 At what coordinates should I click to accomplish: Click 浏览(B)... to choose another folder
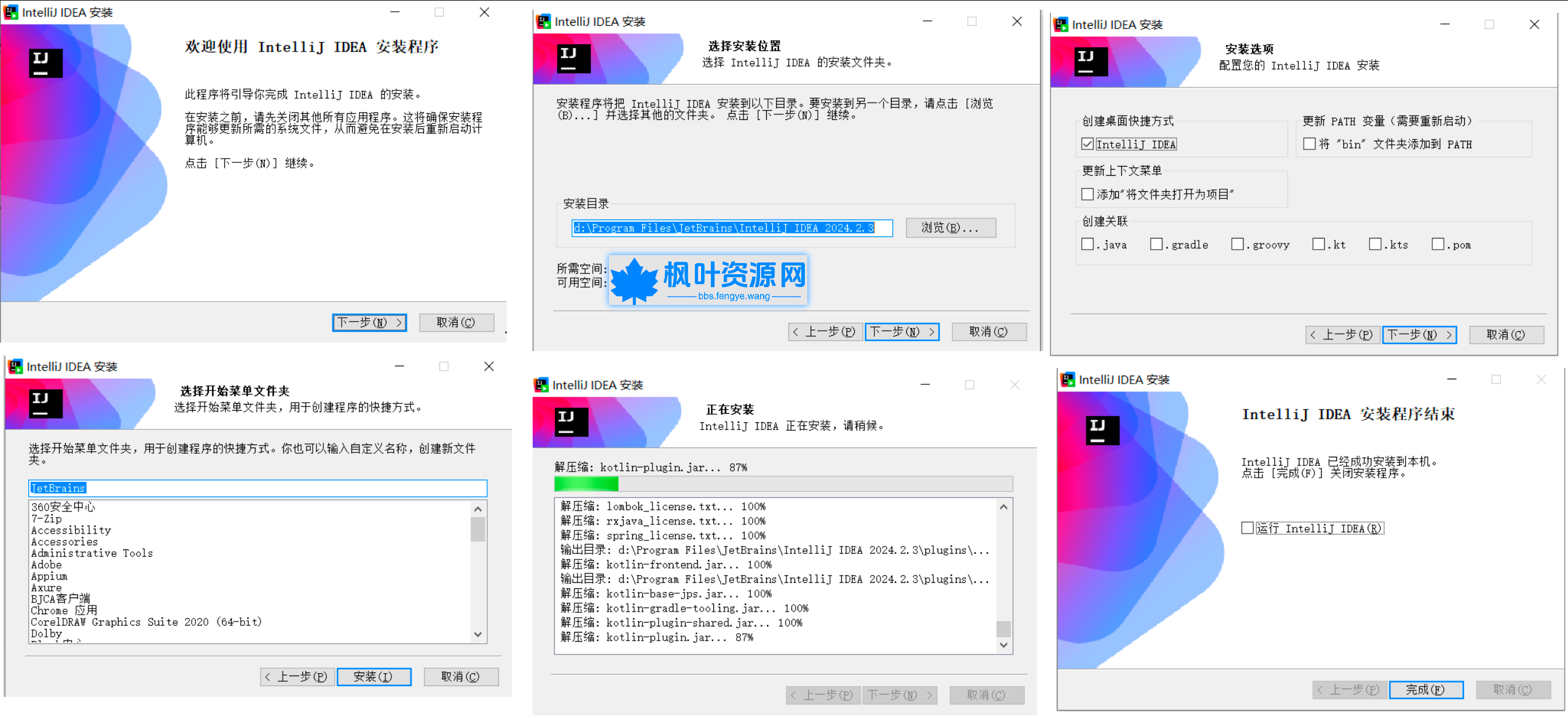pyautogui.click(x=951, y=227)
